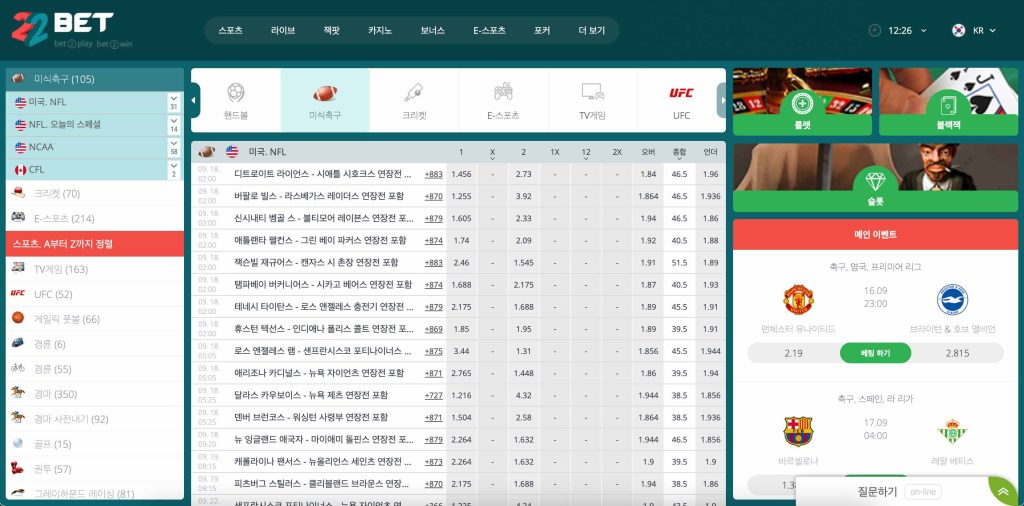Expand NFL. 오늘의 스페셜 chevron
Screen dimensions: 1024x506
tap(174, 125)
